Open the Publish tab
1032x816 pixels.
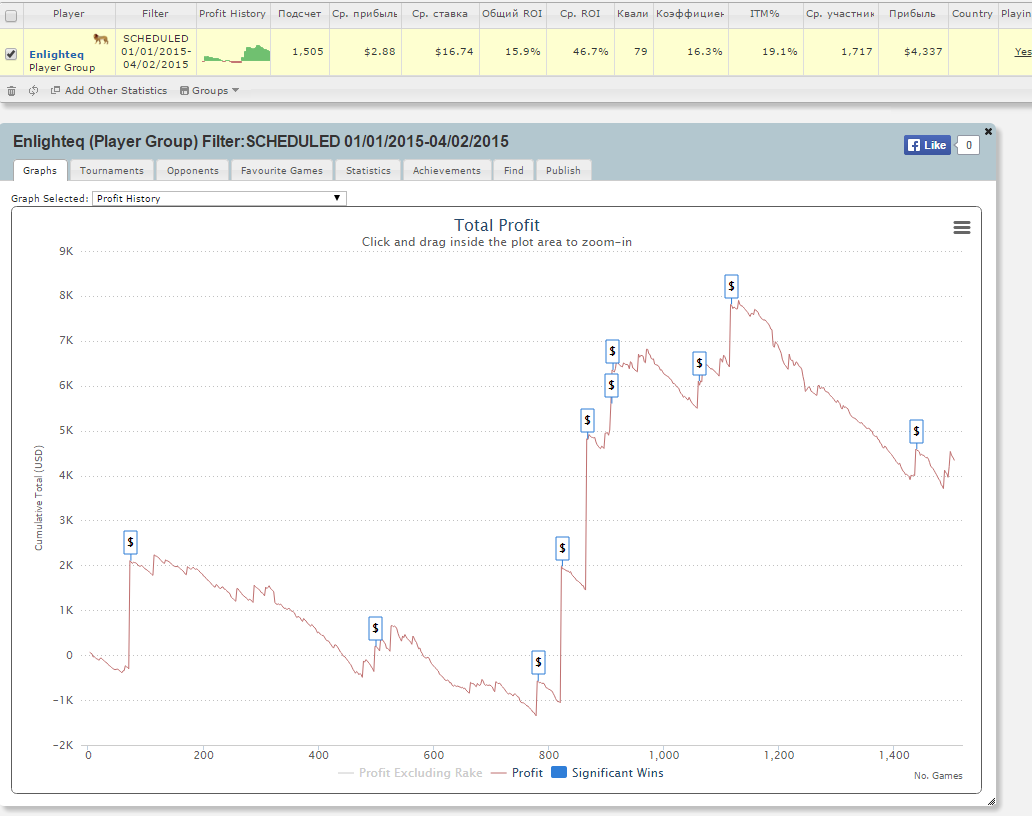pos(563,170)
